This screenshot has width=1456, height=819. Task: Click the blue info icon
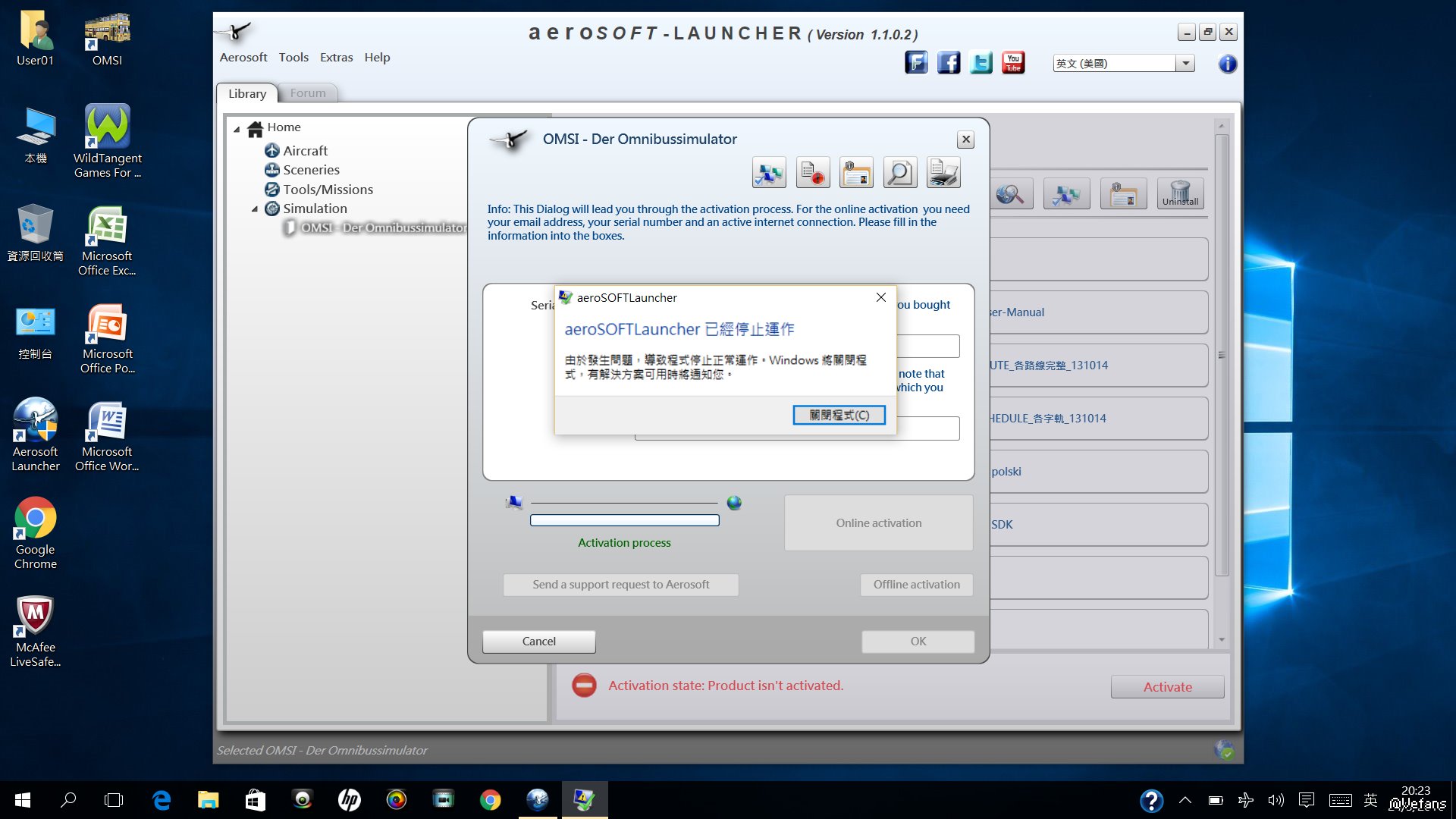[x=1227, y=64]
